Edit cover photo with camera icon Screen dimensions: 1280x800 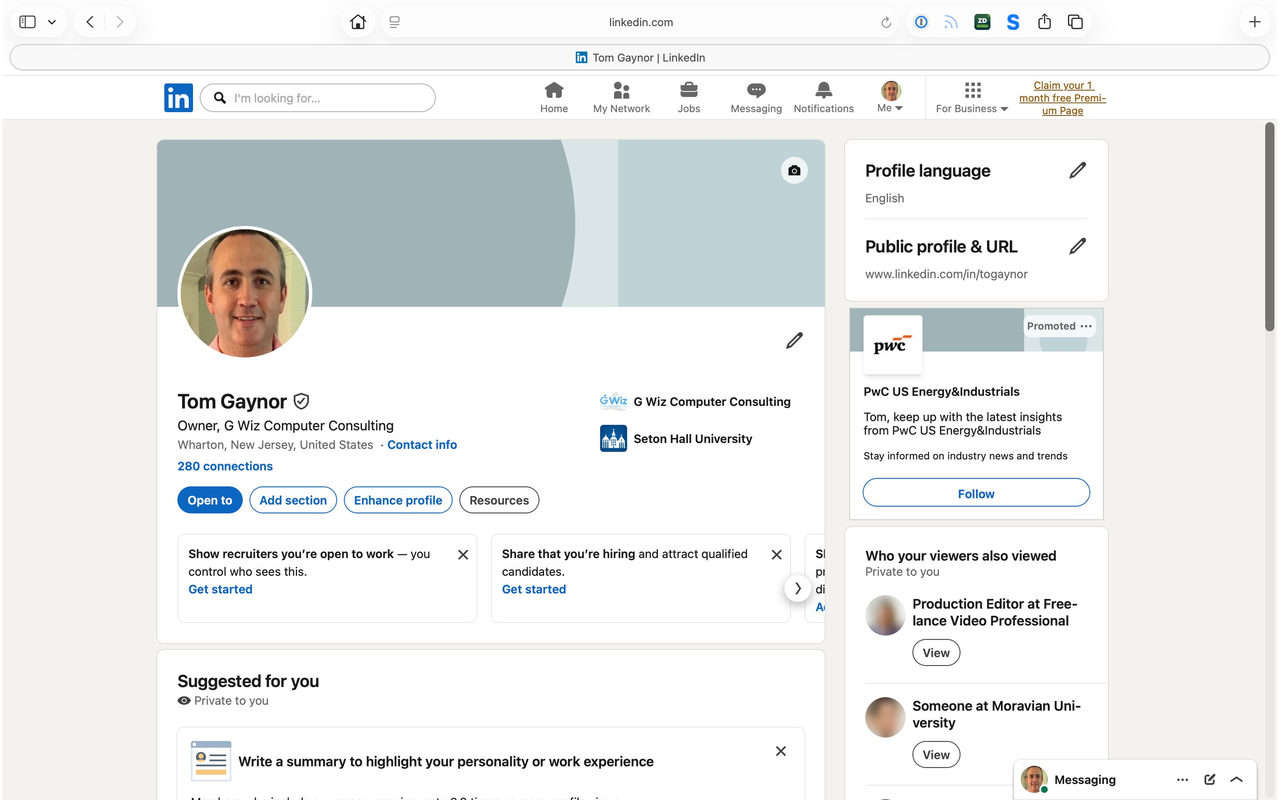tap(794, 170)
